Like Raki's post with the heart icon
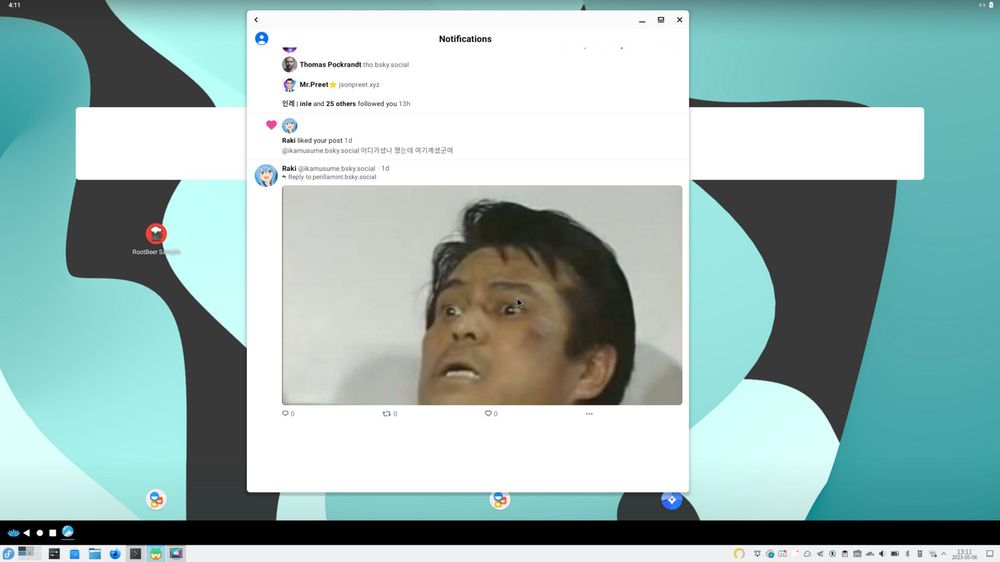The width and height of the screenshot is (1000, 562). [488, 413]
